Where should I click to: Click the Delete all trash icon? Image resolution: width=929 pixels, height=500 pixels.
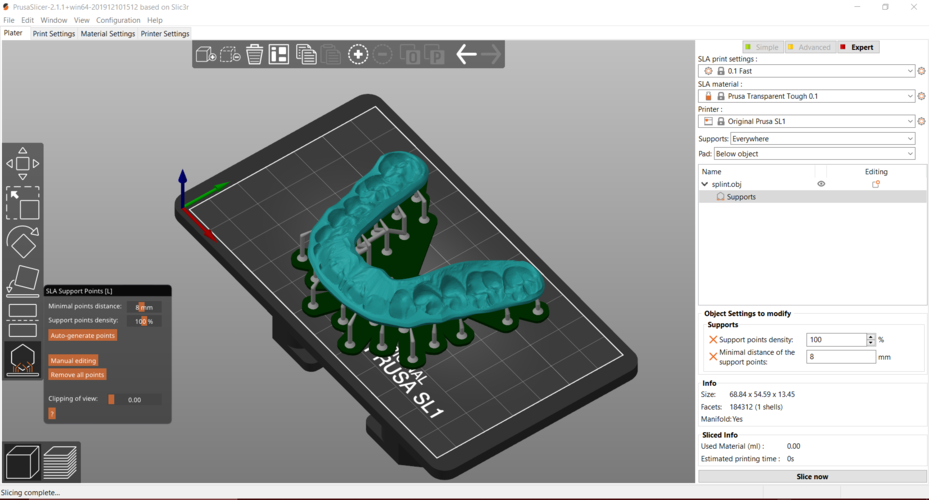(x=254, y=55)
